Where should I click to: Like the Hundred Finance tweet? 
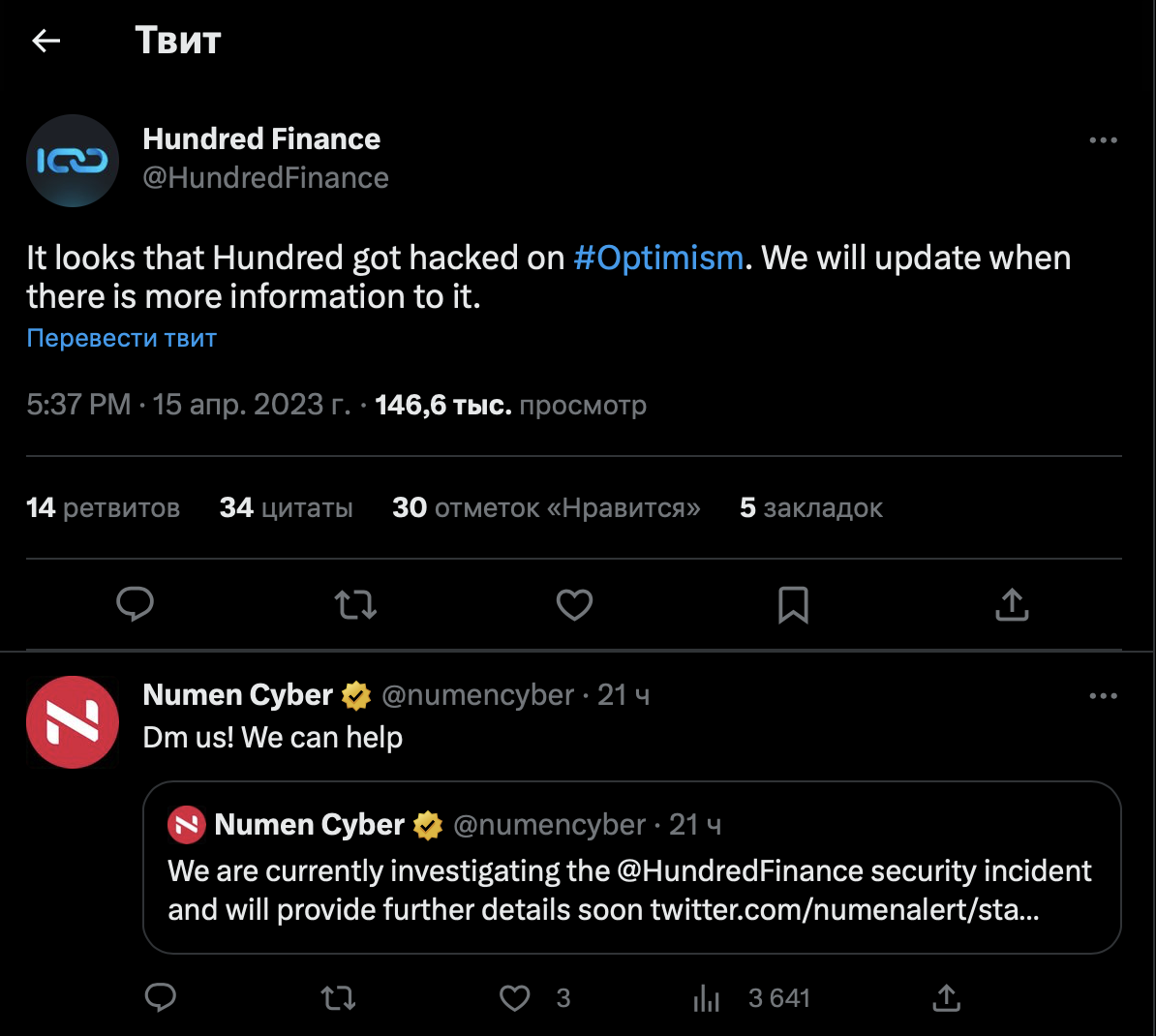574,605
